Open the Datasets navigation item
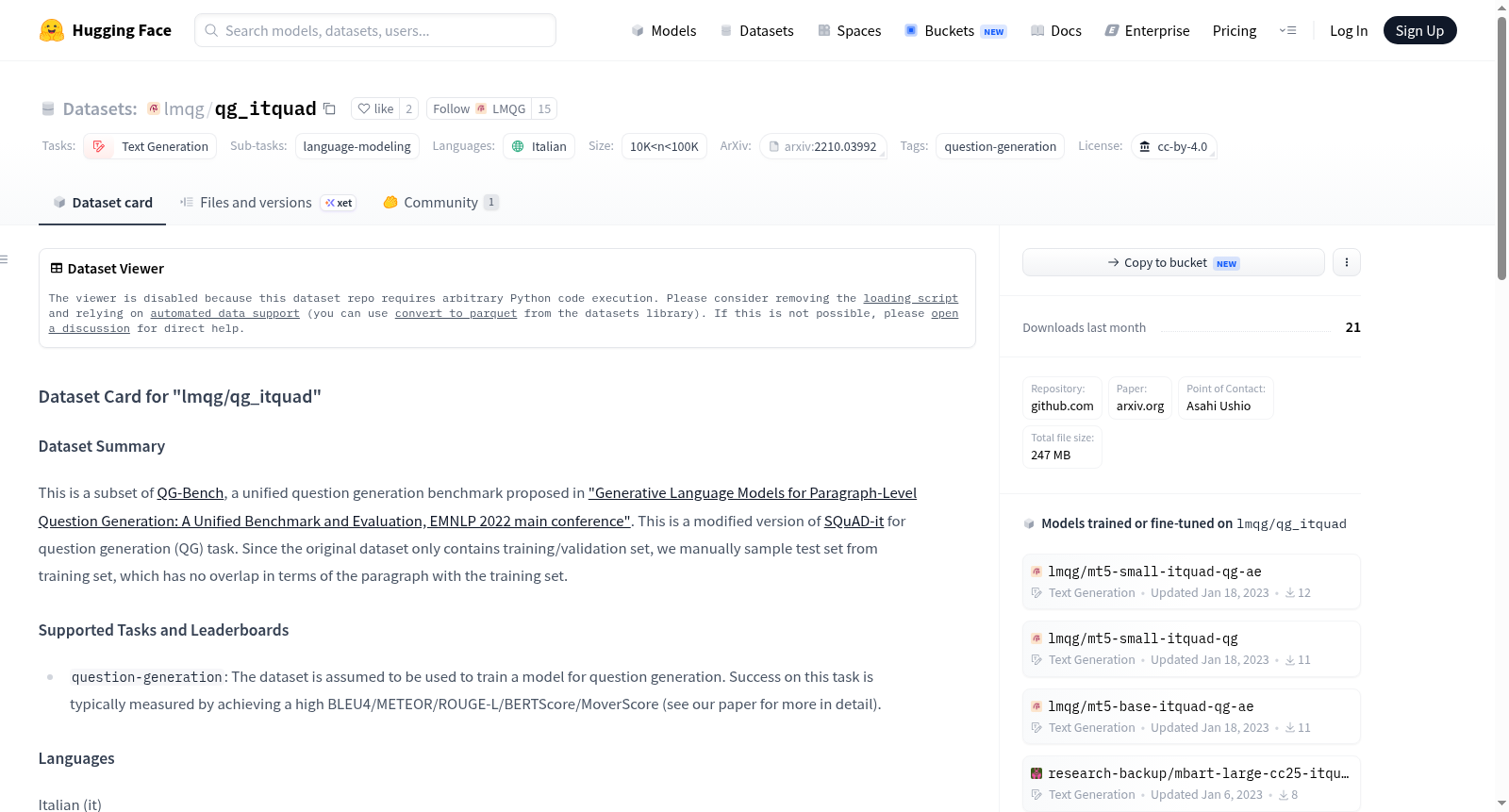The image size is (1509, 812). [x=756, y=30]
